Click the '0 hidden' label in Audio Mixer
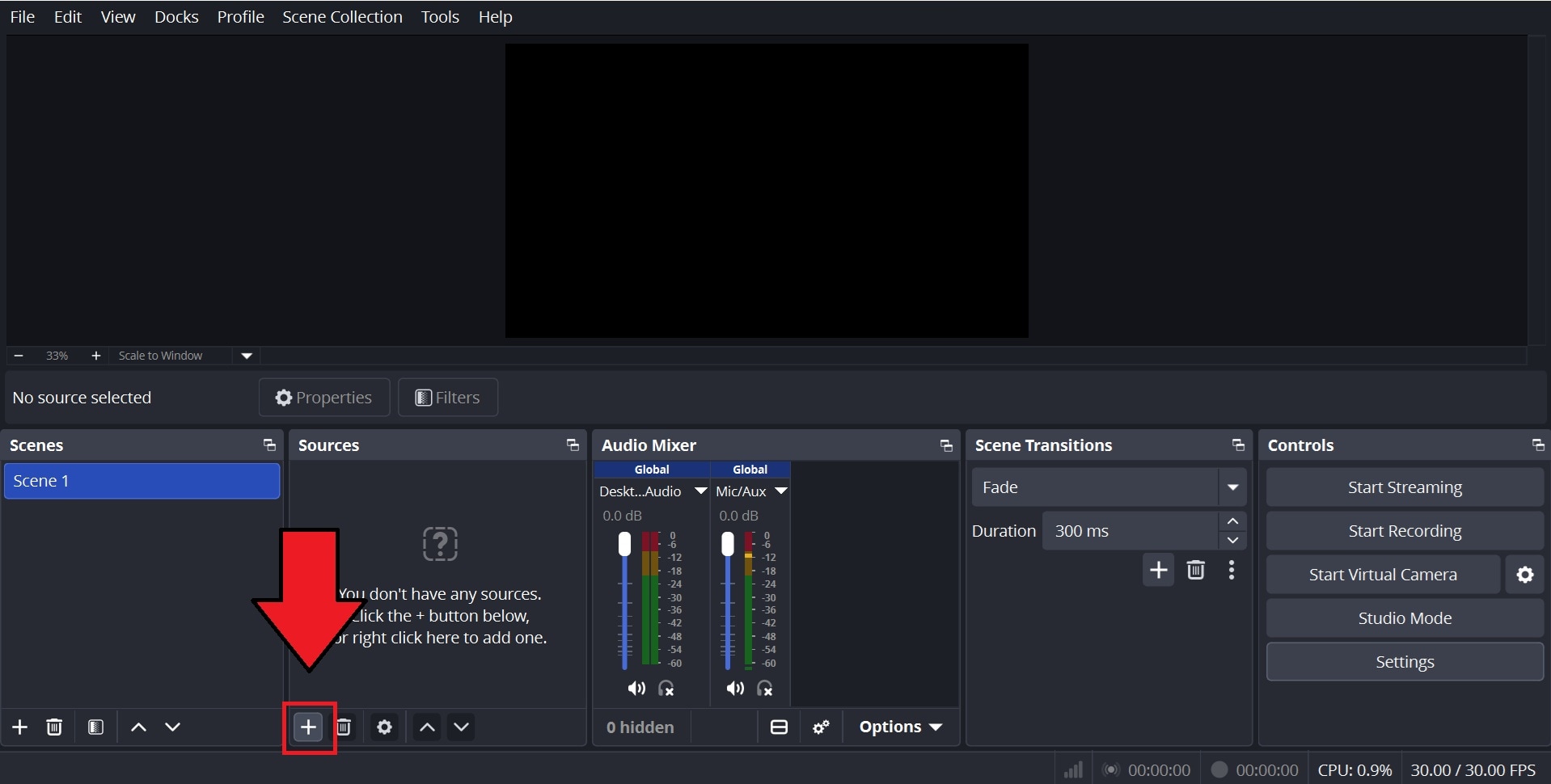The width and height of the screenshot is (1551, 784). pos(640,727)
